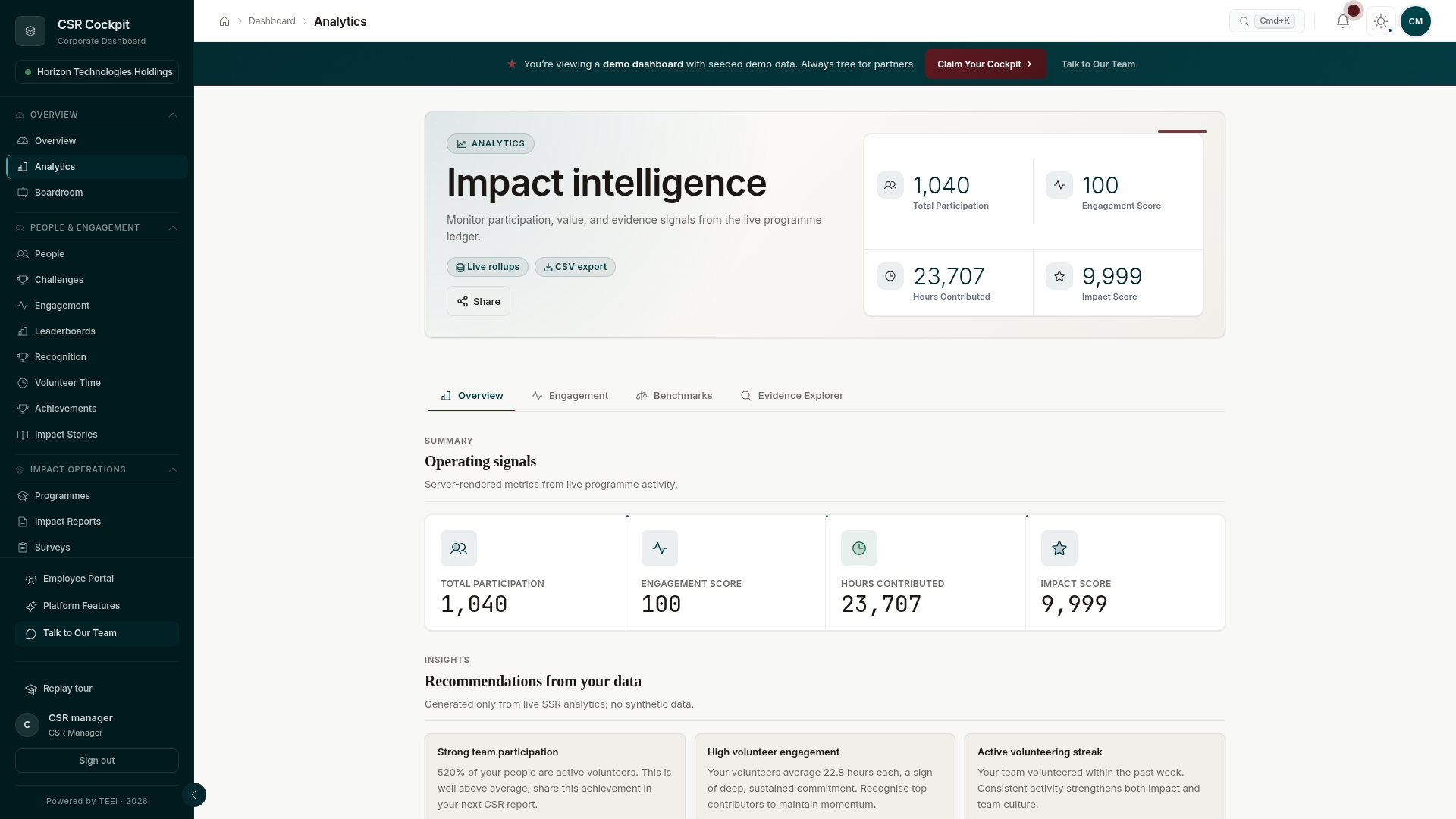Click the ANALYTICS badge label

pyautogui.click(x=491, y=144)
